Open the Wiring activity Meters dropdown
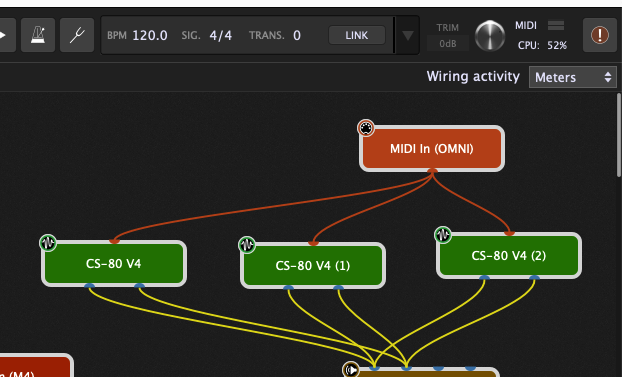The height and width of the screenshot is (377, 622). click(572, 77)
